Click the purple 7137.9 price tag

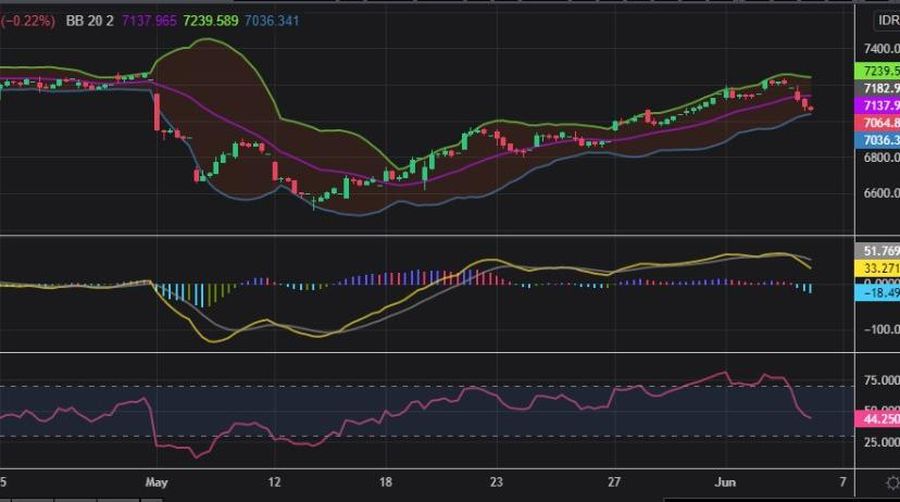(878, 105)
